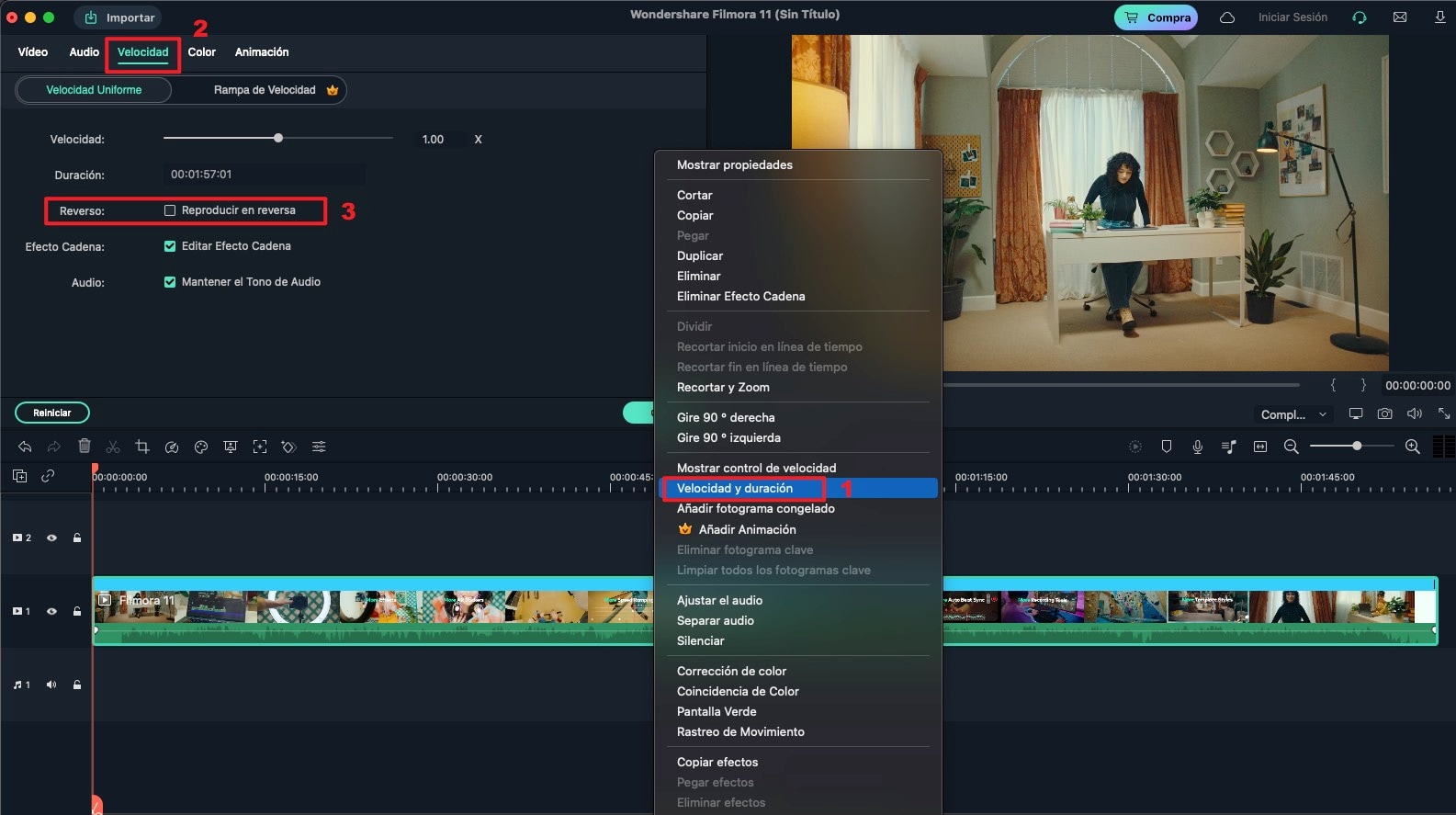
Task: Click the Compra button
Action: (x=1156, y=17)
